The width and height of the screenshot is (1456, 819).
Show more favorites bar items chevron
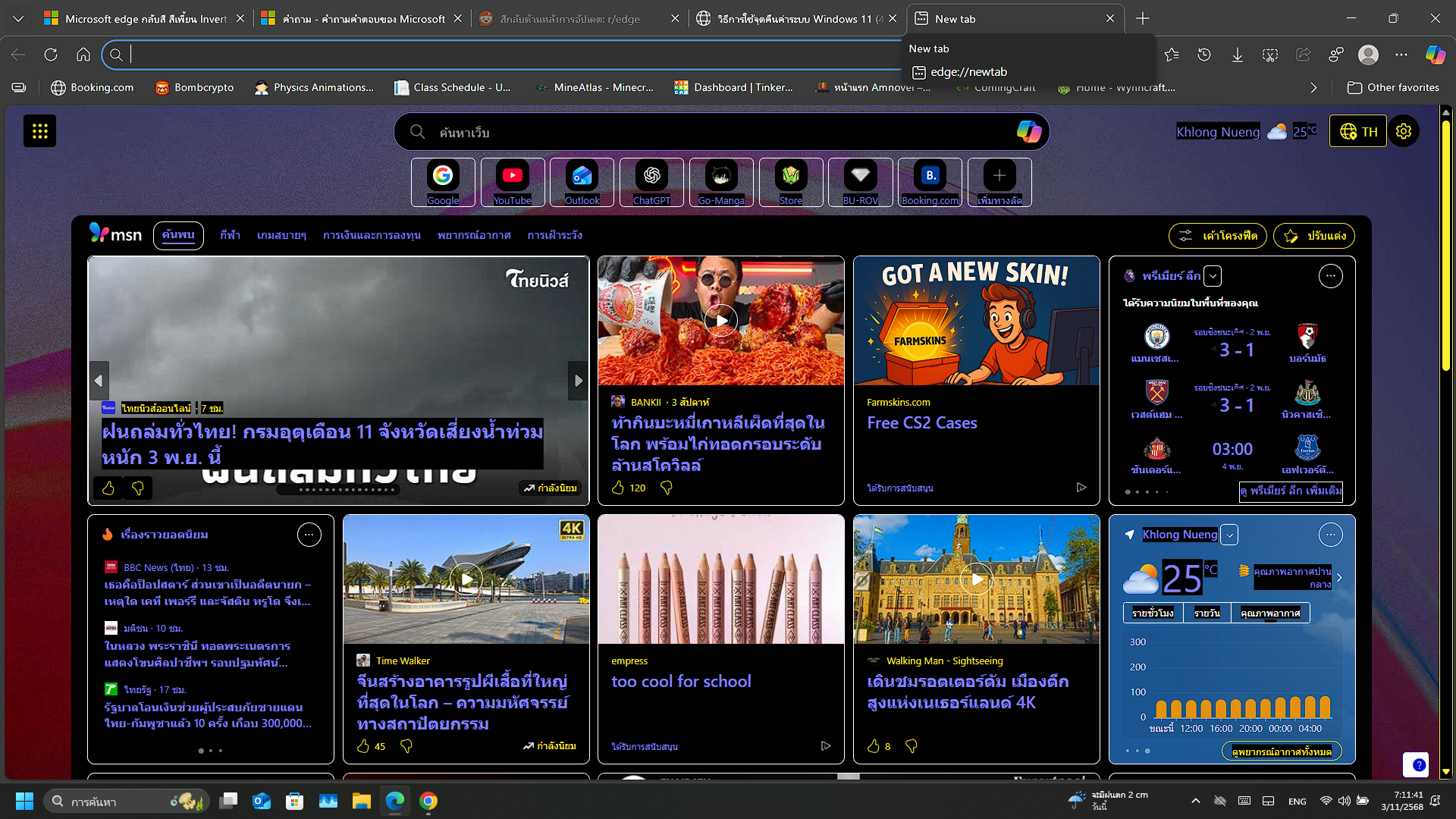coord(1313,88)
